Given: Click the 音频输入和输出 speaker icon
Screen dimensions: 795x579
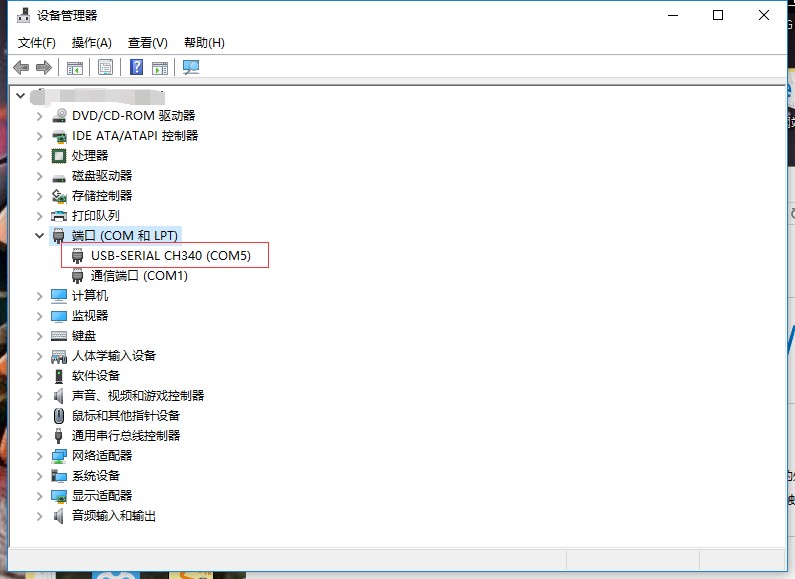Looking at the screenshot, I should tap(59, 516).
